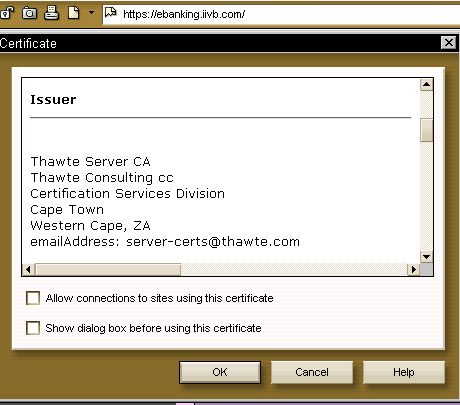Enable Allow connections to sites using this certificate
460x405 pixels.
(x=33, y=298)
